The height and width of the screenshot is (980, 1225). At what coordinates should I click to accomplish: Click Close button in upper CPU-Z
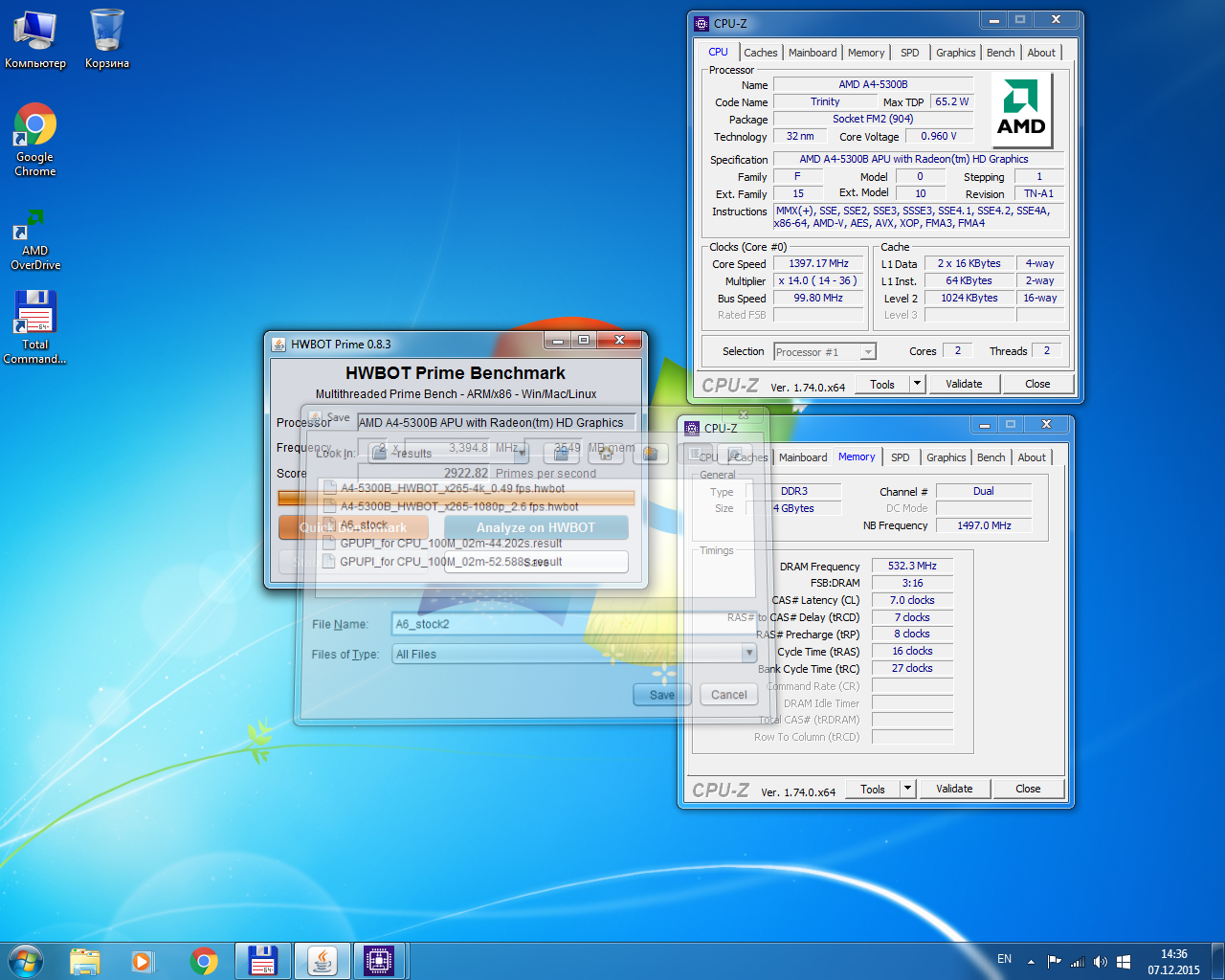pos(1037,384)
